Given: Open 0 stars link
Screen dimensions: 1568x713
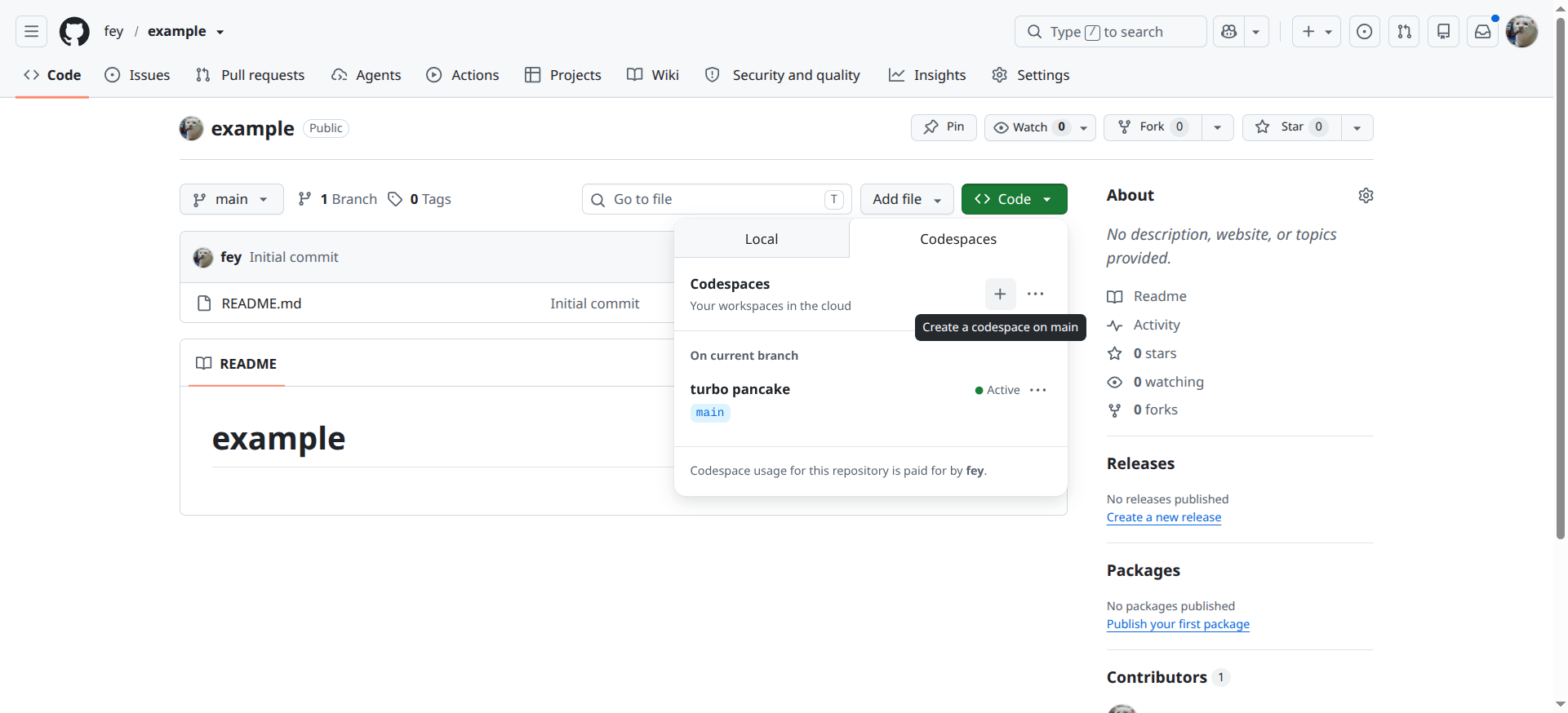Looking at the screenshot, I should [1142, 353].
